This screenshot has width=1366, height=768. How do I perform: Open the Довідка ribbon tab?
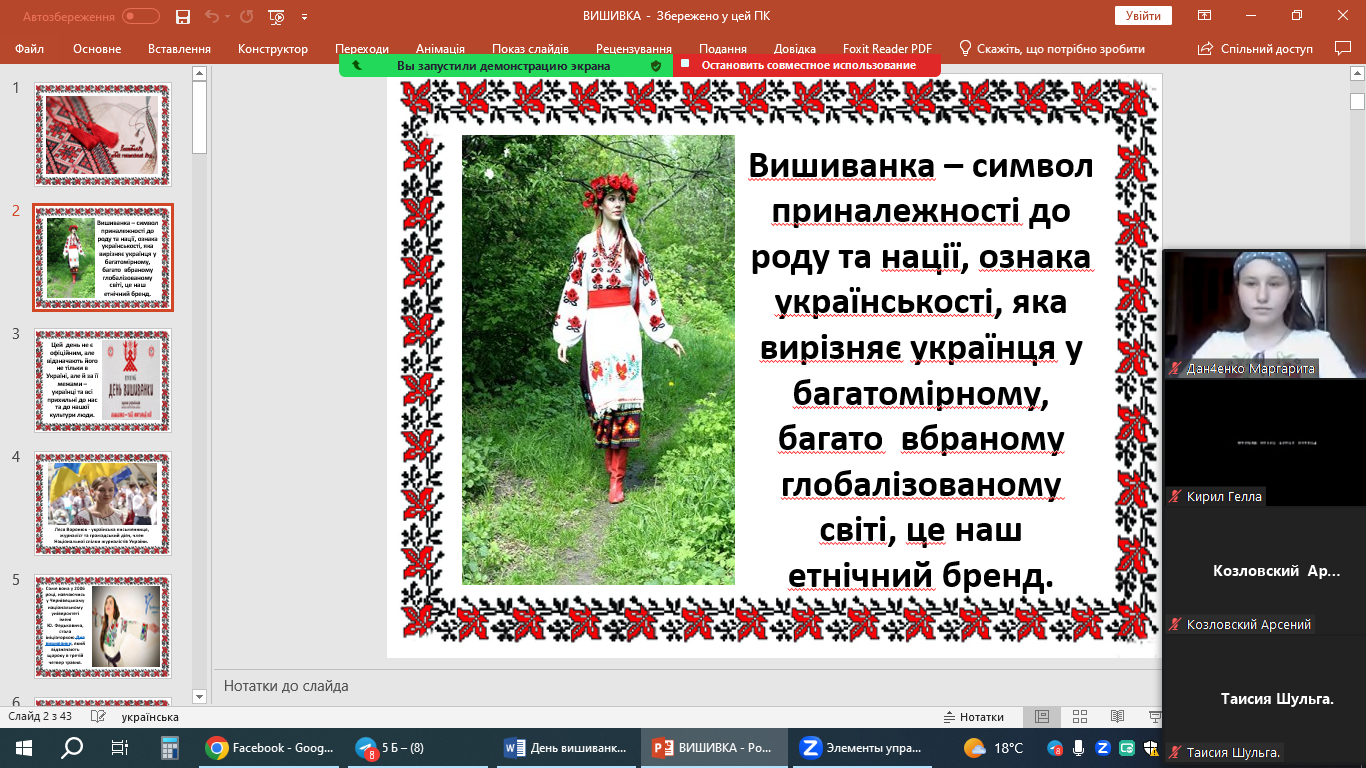pyautogui.click(x=795, y=49)
